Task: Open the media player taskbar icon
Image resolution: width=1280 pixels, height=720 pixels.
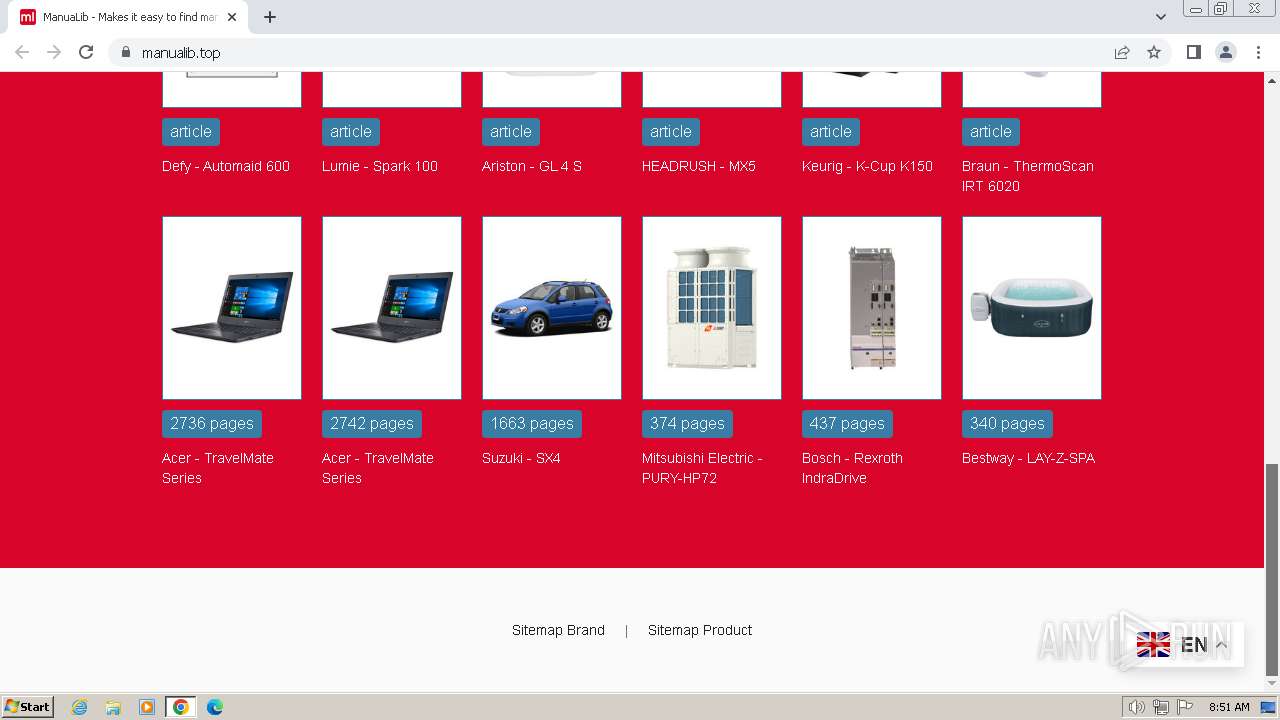Action: coord(147,707)
